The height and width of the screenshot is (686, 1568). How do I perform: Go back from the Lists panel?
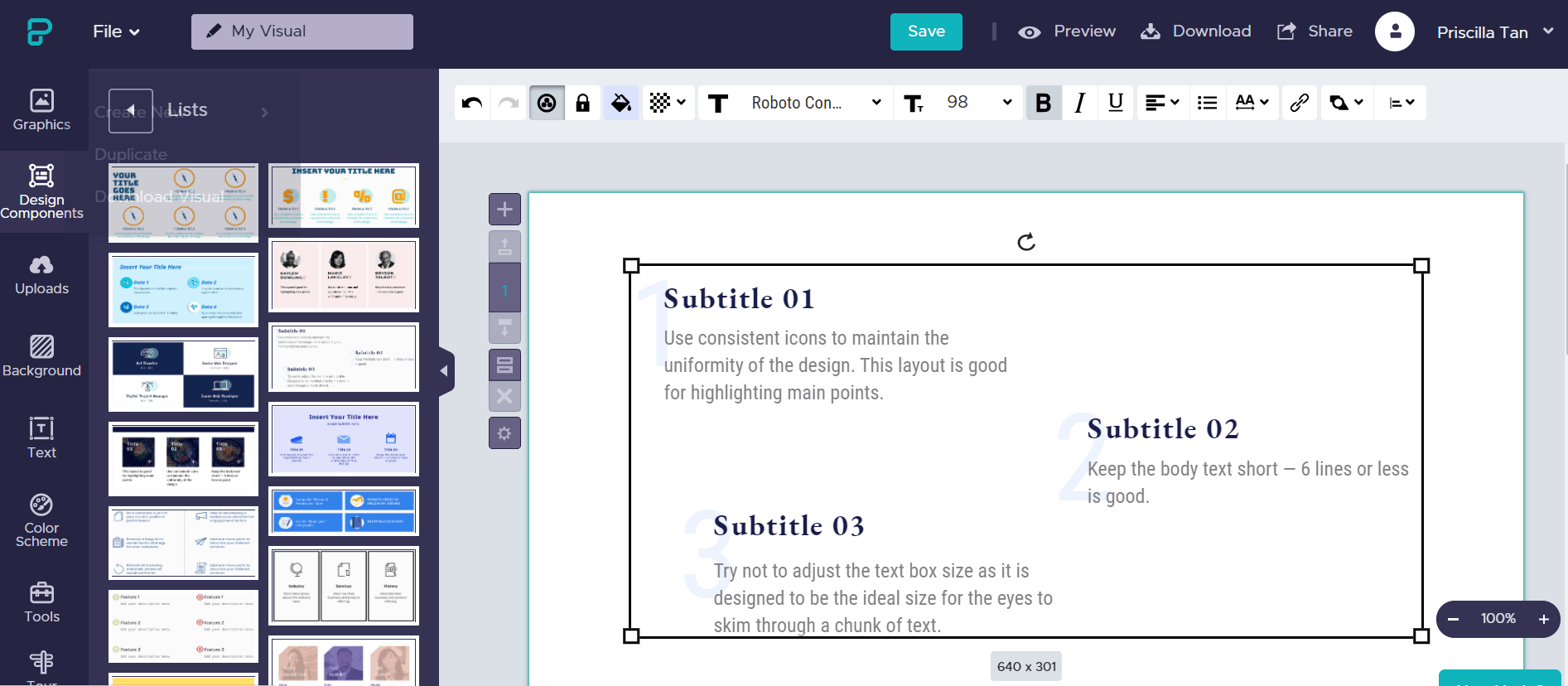pyautogui.click(x=131, y=110)
